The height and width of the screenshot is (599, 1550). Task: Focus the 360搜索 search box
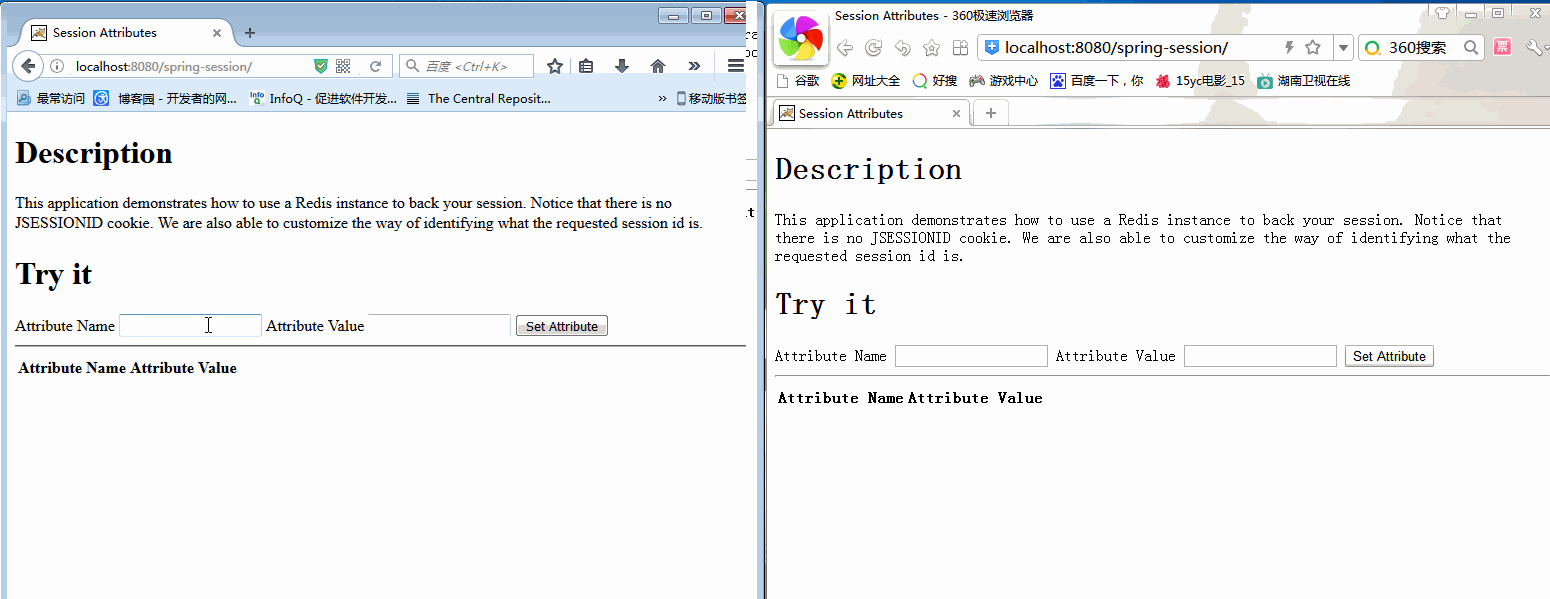(1420, 47)
